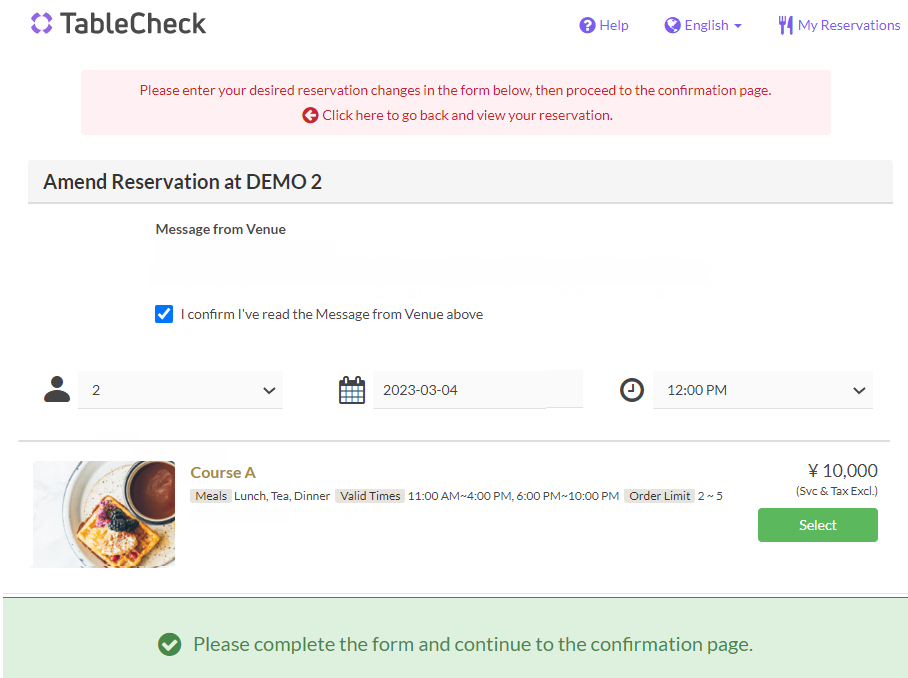This screenshot has width=908, height=678.
Task: Open the party size dropdown
Action: point(181,390)
